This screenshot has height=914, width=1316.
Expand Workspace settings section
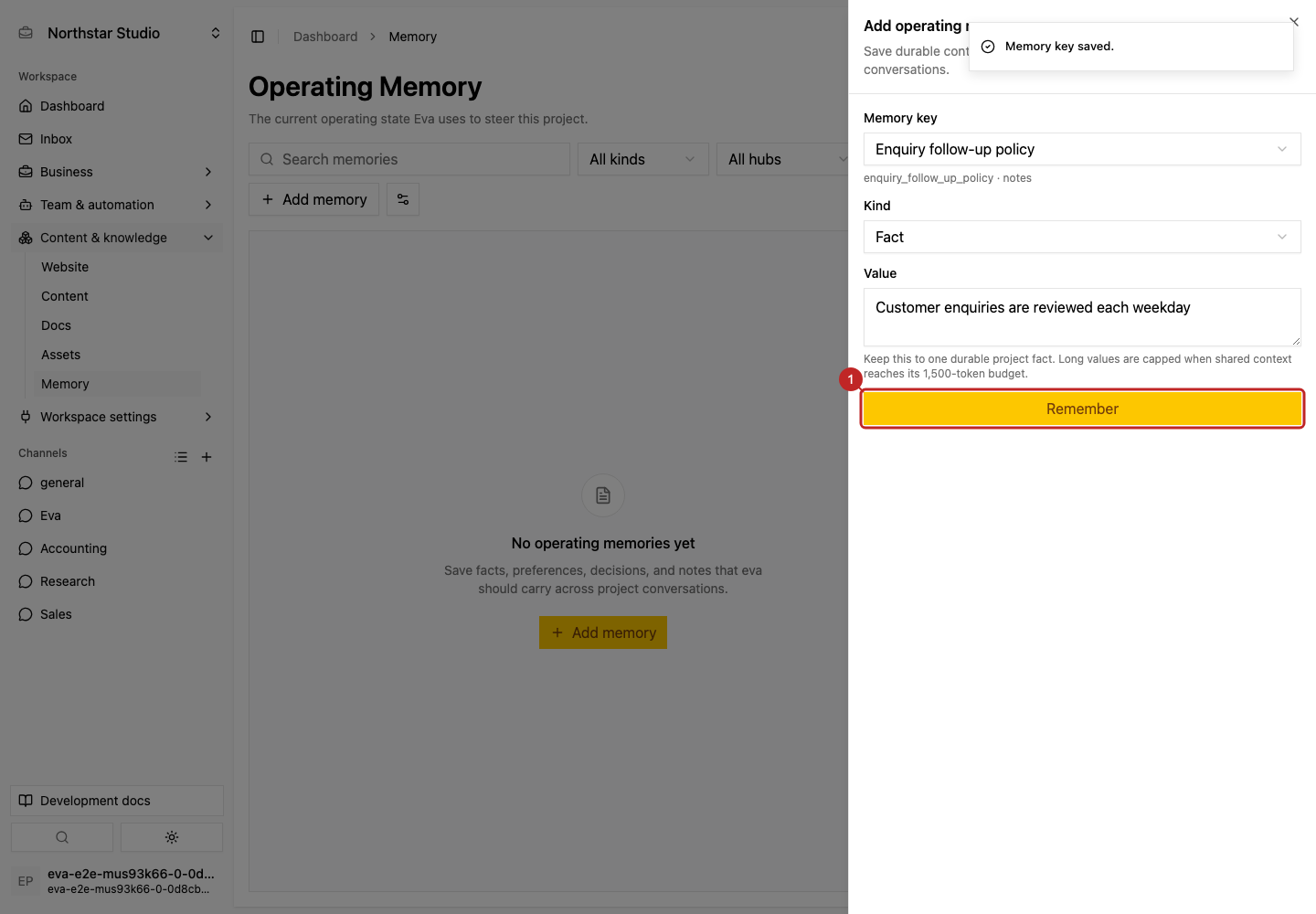tap(117, 417)
